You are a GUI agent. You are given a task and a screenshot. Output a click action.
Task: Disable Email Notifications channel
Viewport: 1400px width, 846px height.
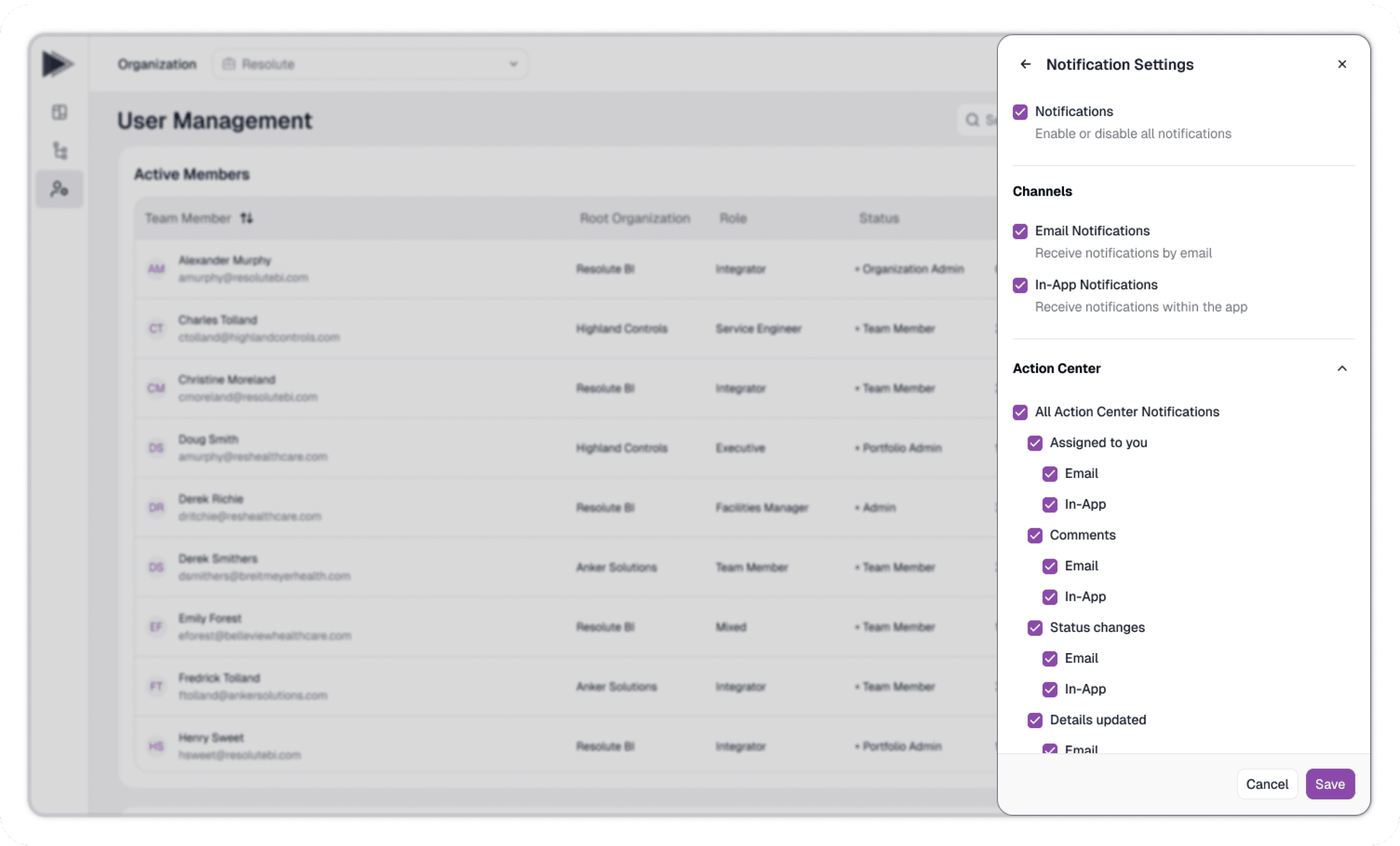click(x=1020, y=231)
